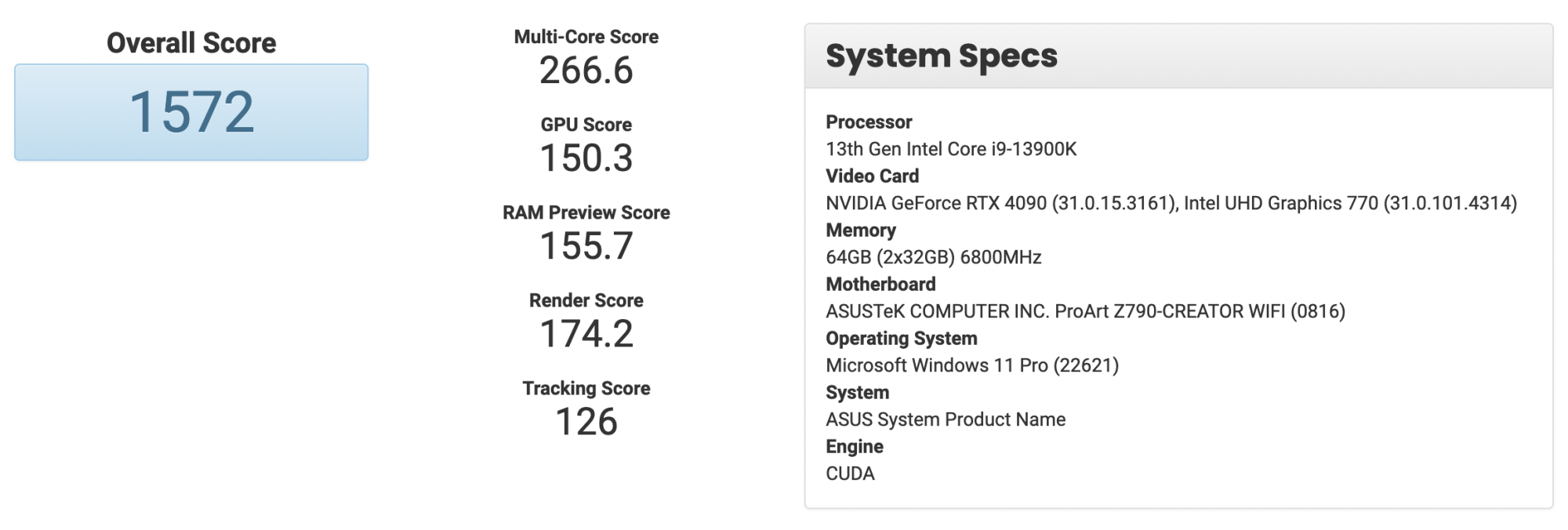The width and height of the screenshot is (1568, 530).
Task: Click the GPU Score label
Action: click(586, 125)
